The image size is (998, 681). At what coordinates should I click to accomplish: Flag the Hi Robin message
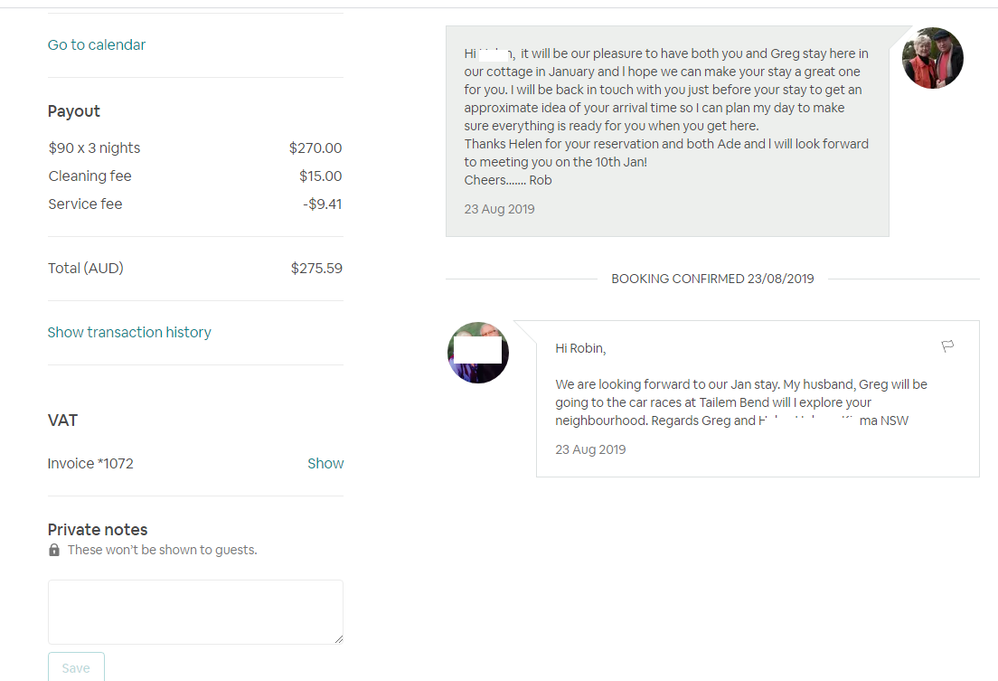tap(948, 346)
